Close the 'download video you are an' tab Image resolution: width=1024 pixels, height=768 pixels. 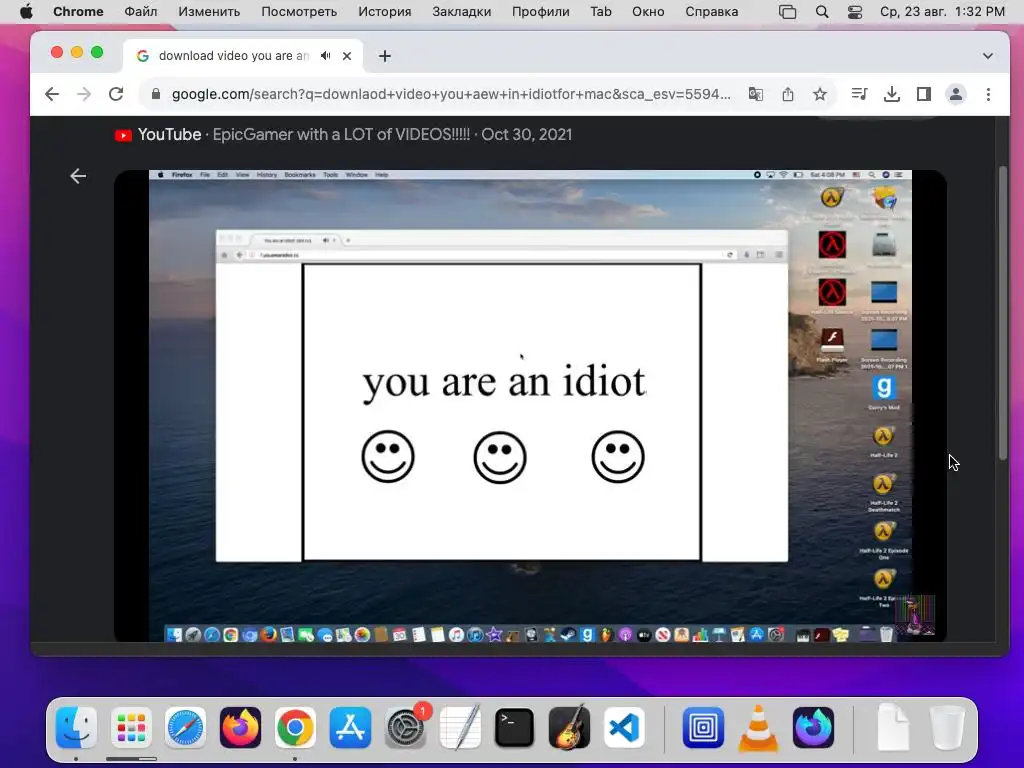347,56
